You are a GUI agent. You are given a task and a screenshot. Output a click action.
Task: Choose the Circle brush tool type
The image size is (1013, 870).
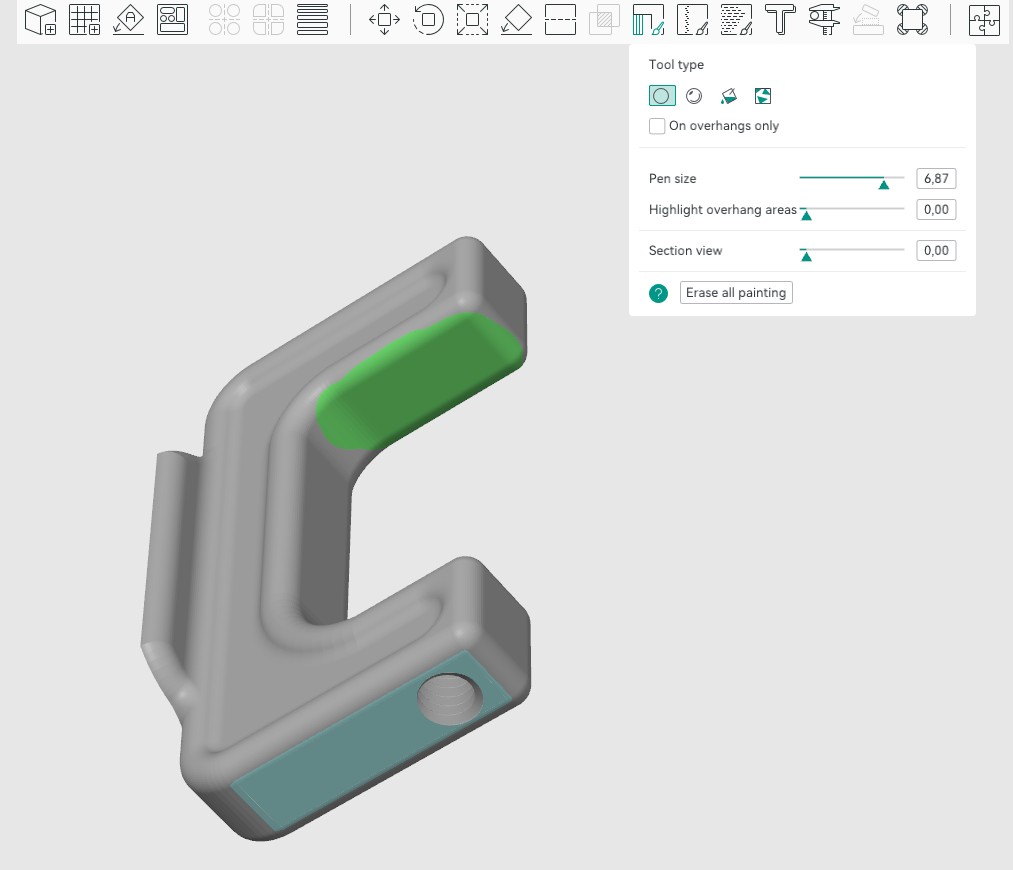(662, 96)
